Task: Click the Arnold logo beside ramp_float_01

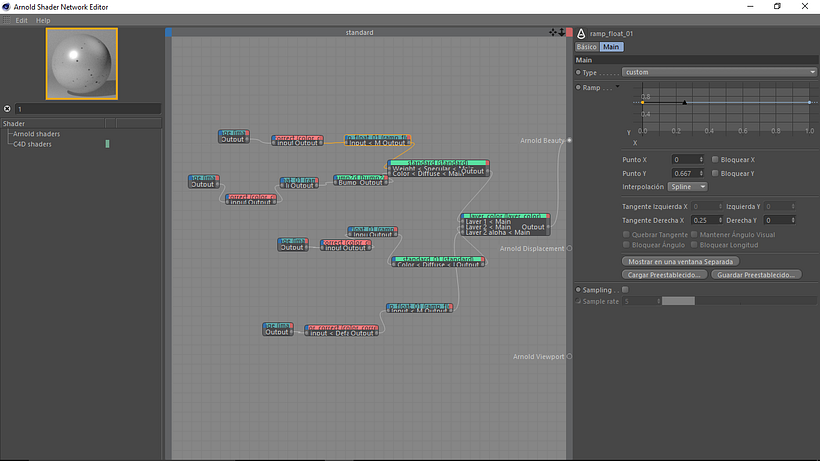Action: coord(582,33)
